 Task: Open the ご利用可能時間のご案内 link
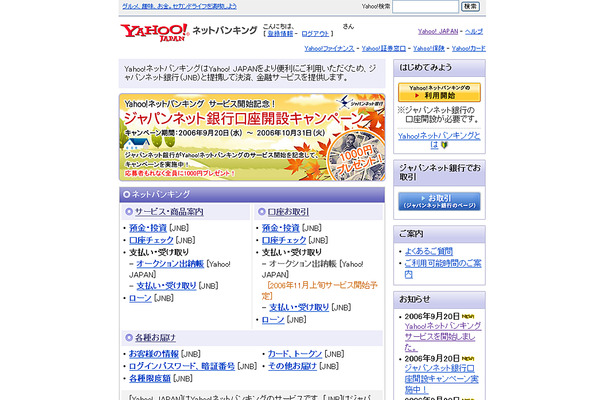443,269
